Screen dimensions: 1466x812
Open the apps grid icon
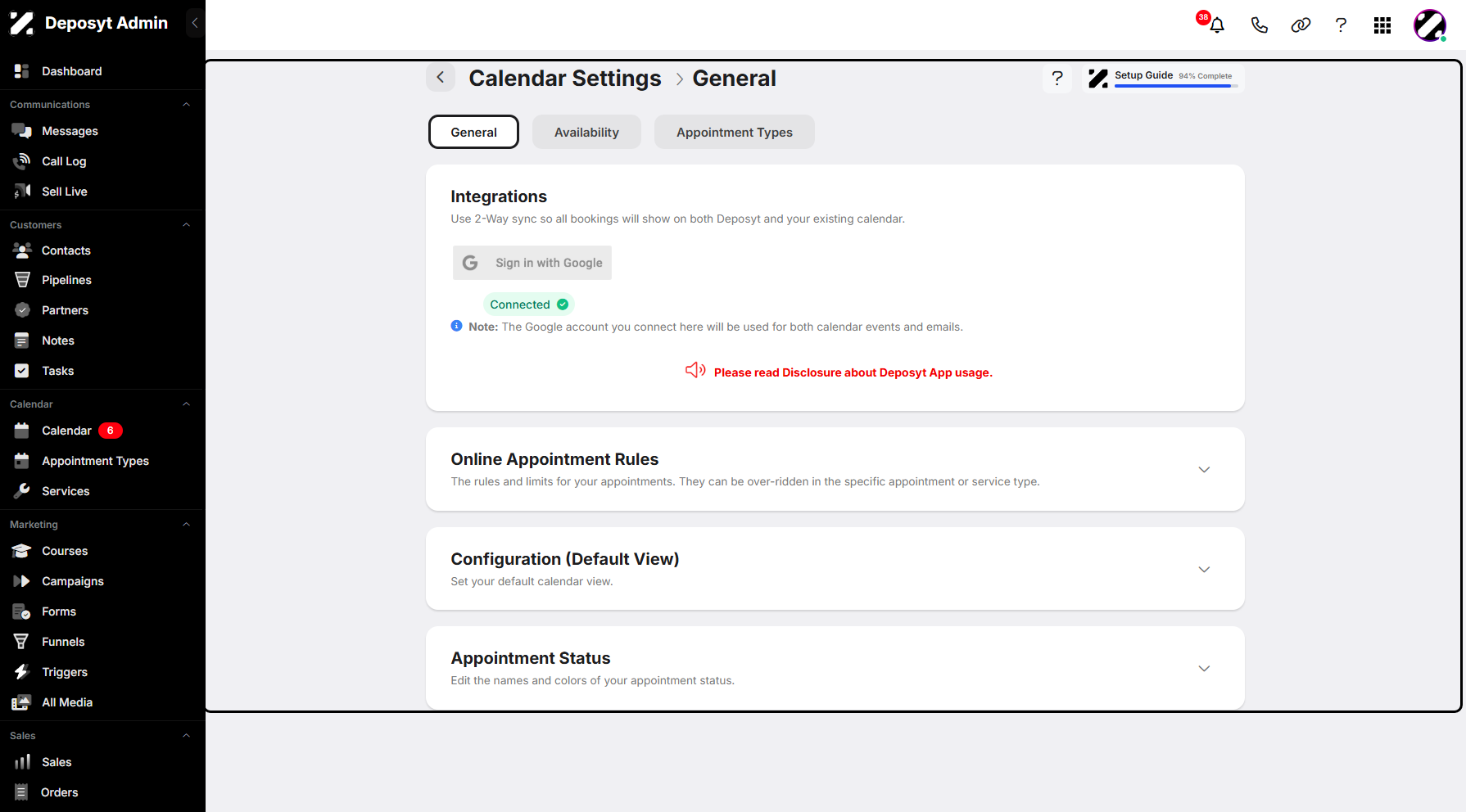click(1382, 25)
